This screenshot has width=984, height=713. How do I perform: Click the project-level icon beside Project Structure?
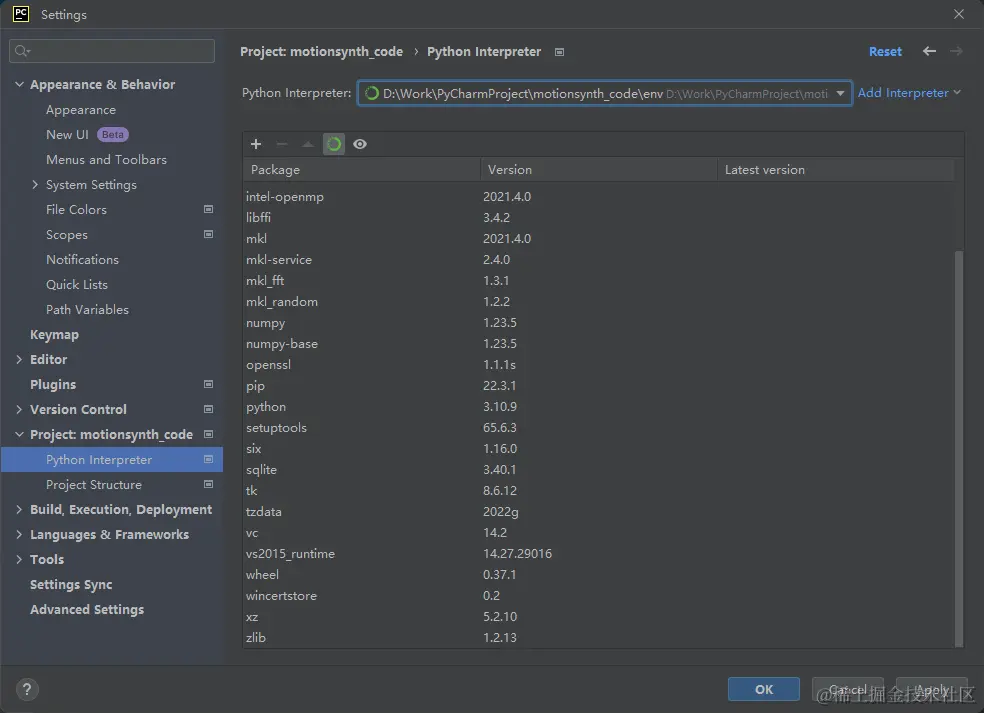[208, 484]
